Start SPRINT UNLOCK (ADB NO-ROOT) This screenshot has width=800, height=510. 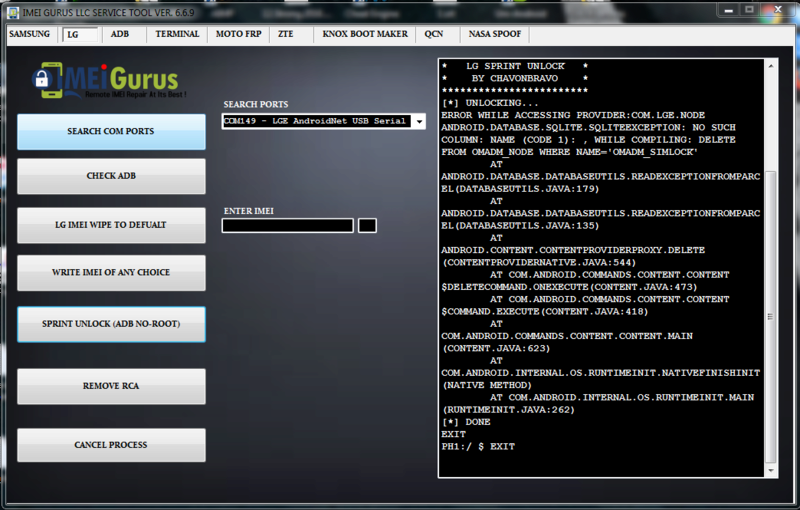[111, 324]
